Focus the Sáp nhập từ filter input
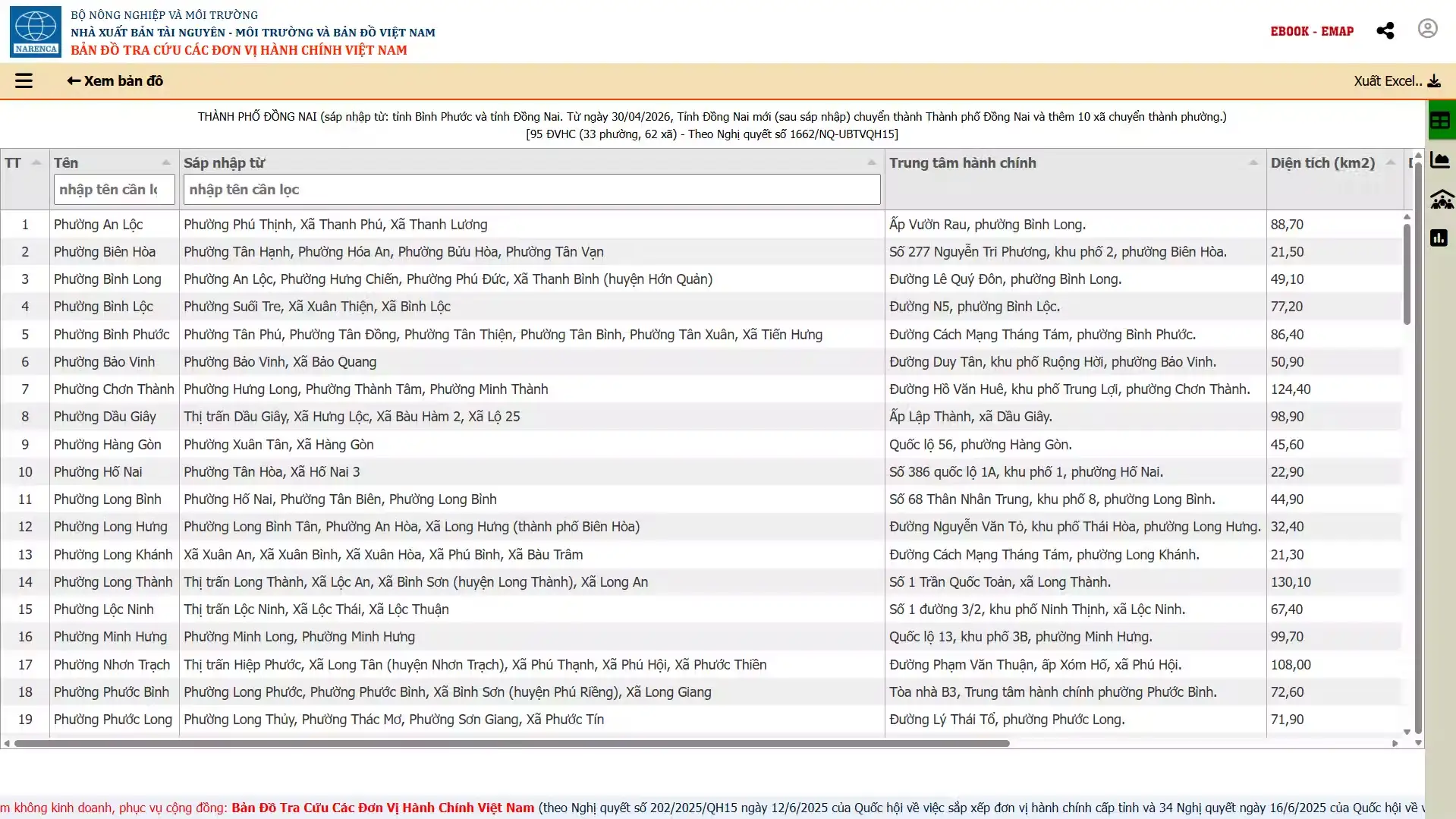 click(x=532, y=190)
